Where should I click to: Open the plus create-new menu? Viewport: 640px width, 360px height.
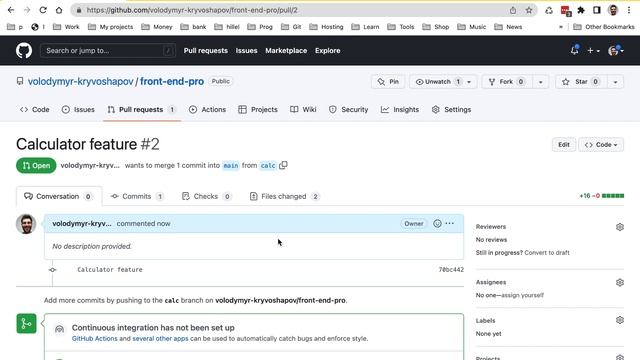tap(593, 51)
